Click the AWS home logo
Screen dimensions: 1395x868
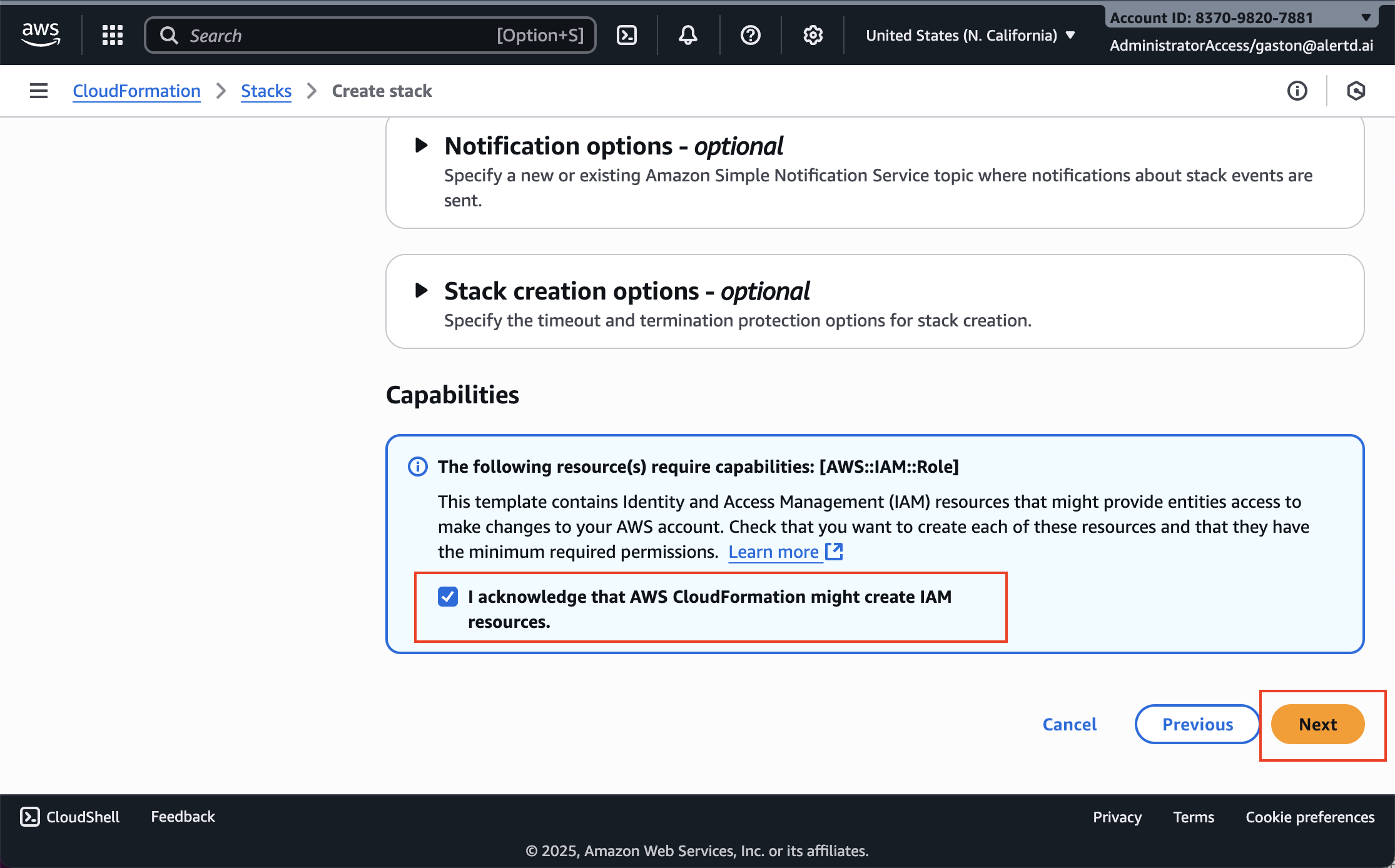pyautogui.click(x=40, y=34)
